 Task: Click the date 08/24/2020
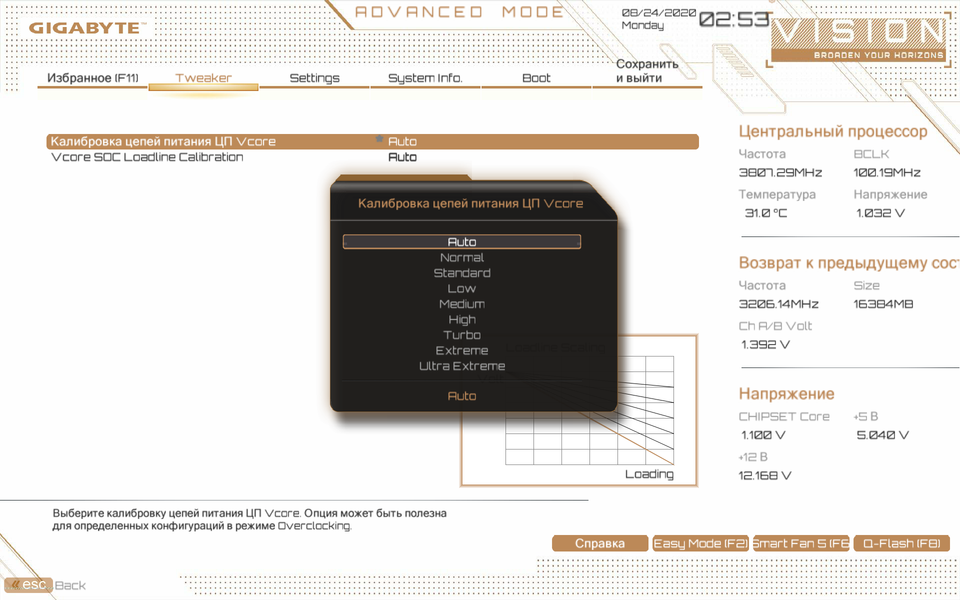pyautogui.click(x=659, y=13)
